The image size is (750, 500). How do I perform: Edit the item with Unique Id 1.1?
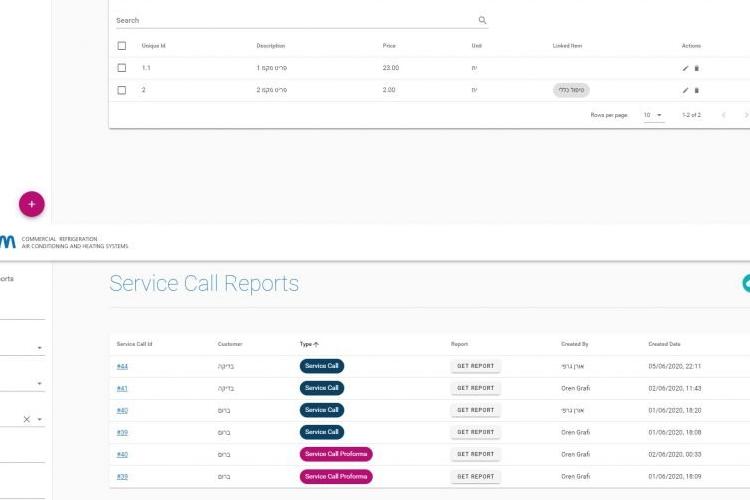point(685,68)
